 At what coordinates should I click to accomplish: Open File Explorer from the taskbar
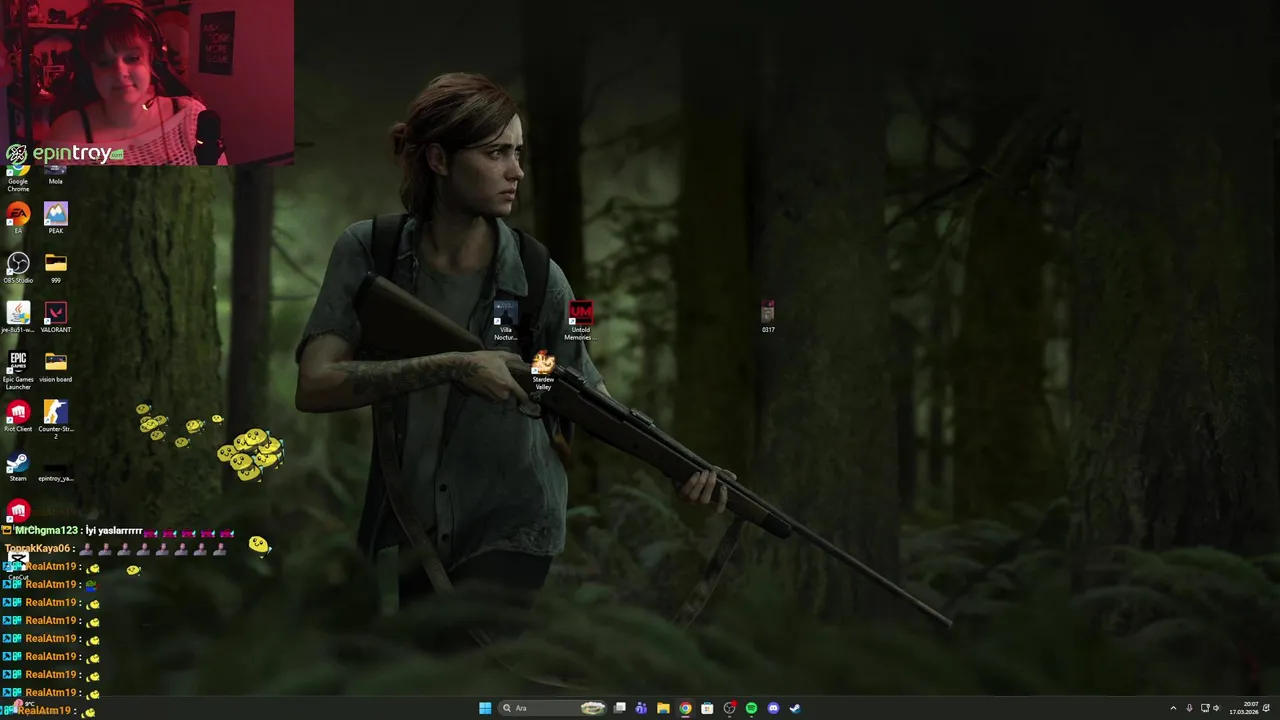click(x=663, y=708)
